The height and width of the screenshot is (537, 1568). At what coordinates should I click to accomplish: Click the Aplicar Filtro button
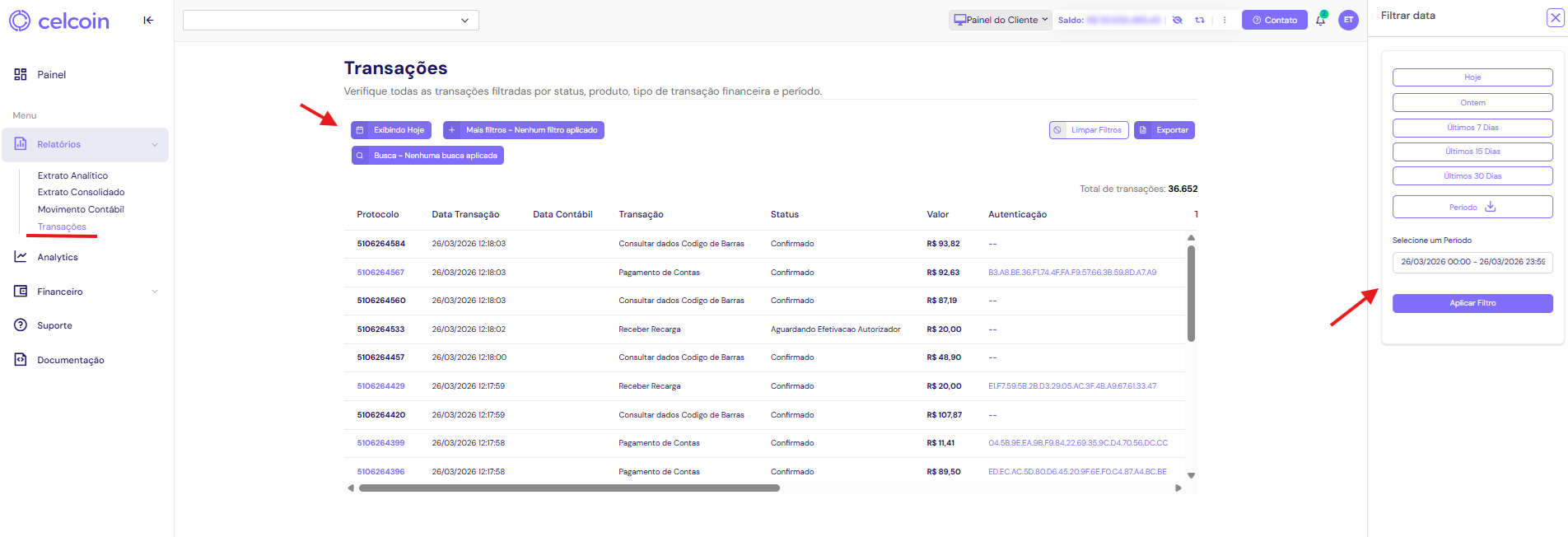1472,303
